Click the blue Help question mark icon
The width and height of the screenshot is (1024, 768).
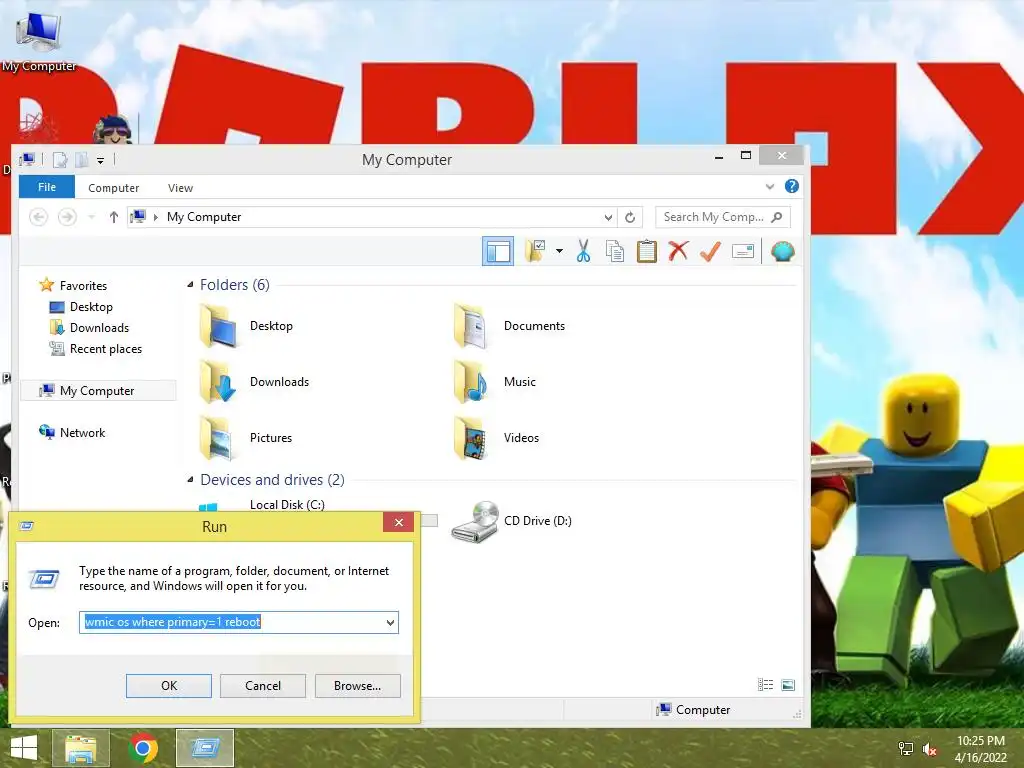coord(792,186)
